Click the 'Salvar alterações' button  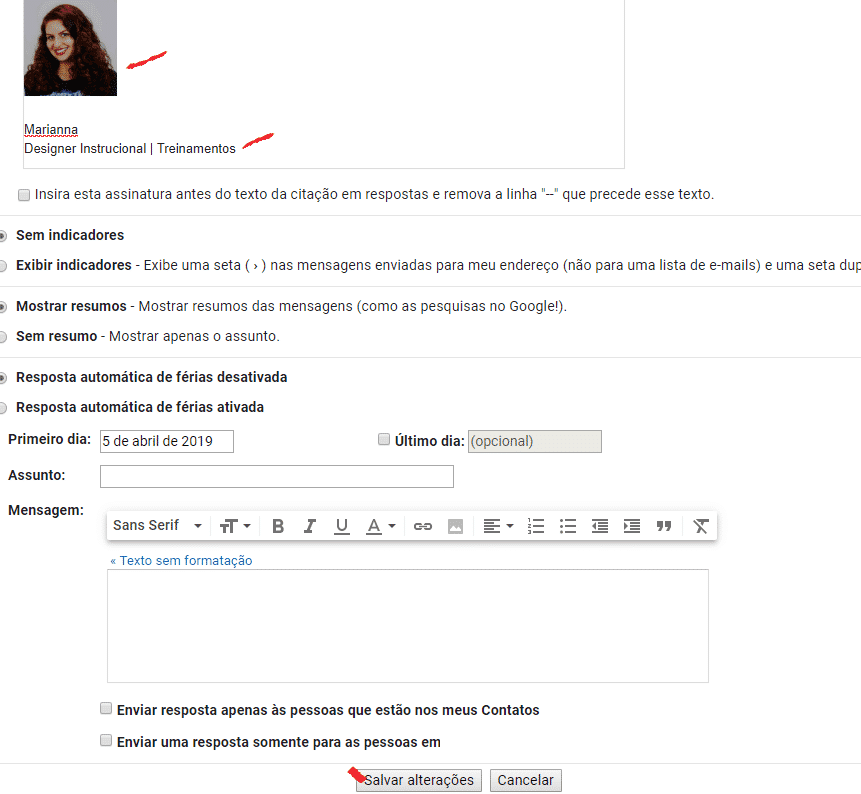coord(418,780)
